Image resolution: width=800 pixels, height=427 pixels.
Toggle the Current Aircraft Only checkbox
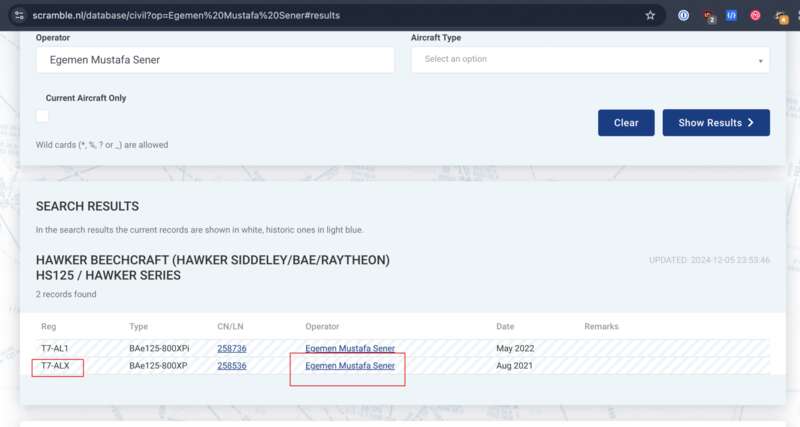[x=43, y=116]
